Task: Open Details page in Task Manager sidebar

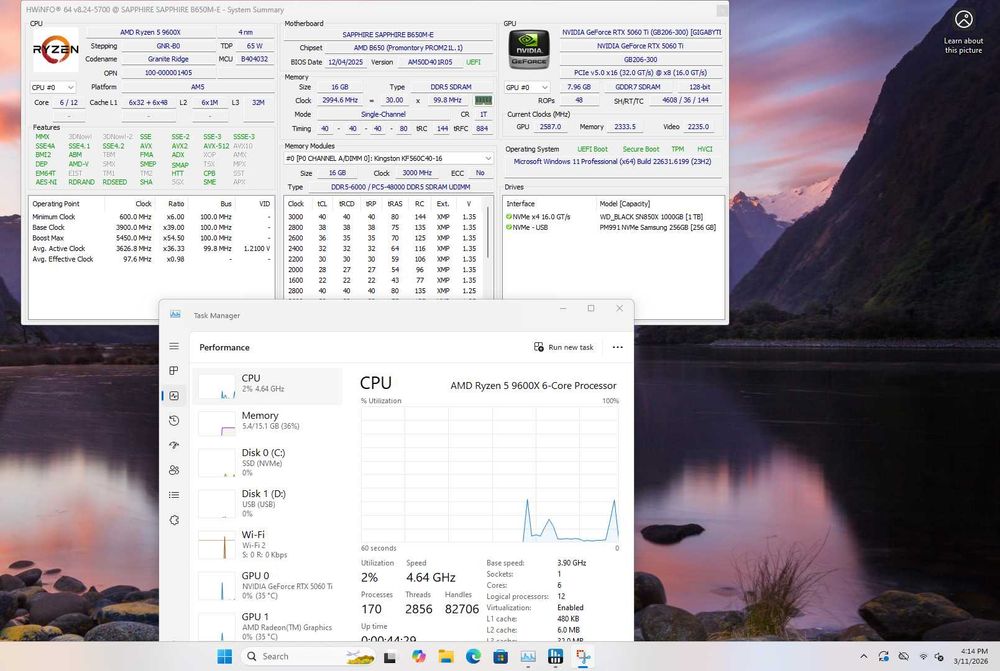Action: [x=174, y=495]
